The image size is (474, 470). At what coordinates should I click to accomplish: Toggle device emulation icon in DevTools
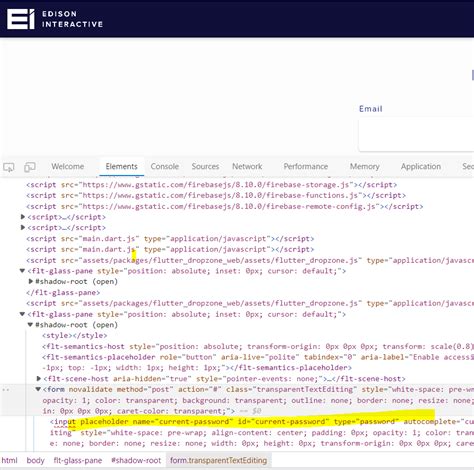(x=30, y=167)
